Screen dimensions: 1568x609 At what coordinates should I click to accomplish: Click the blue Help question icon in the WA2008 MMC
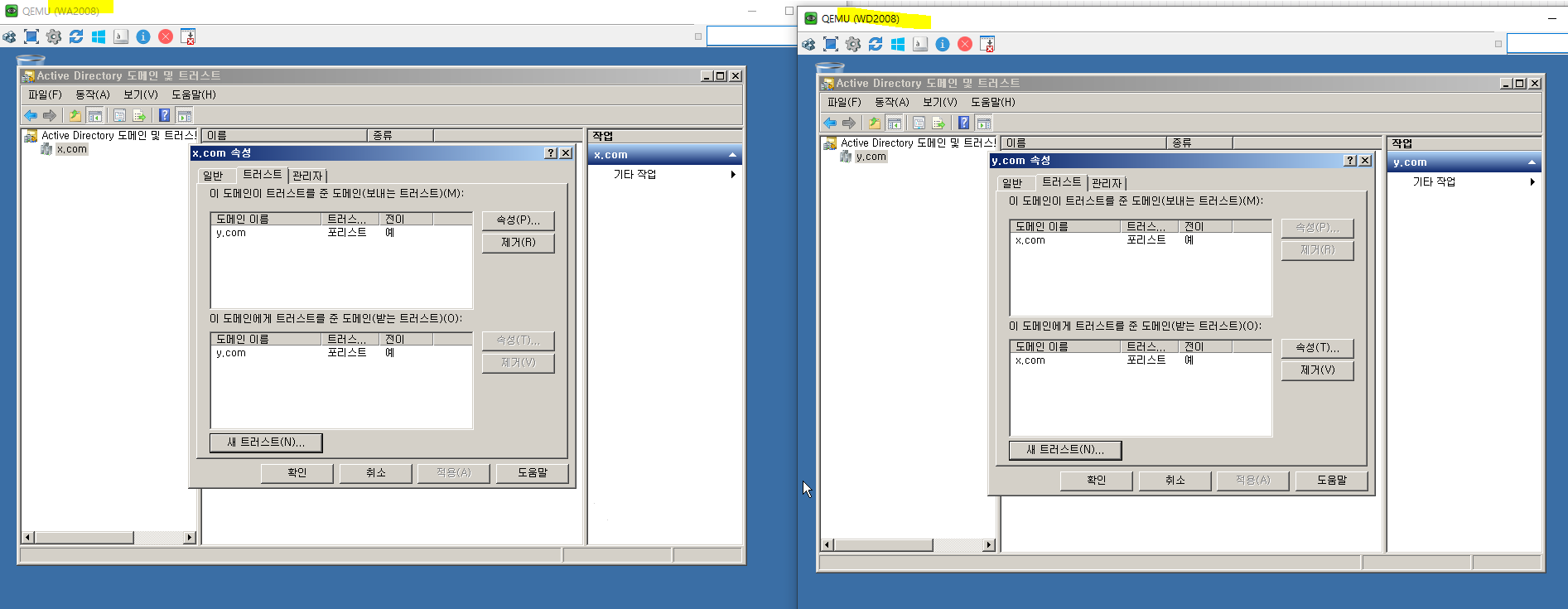click(165, 115)
